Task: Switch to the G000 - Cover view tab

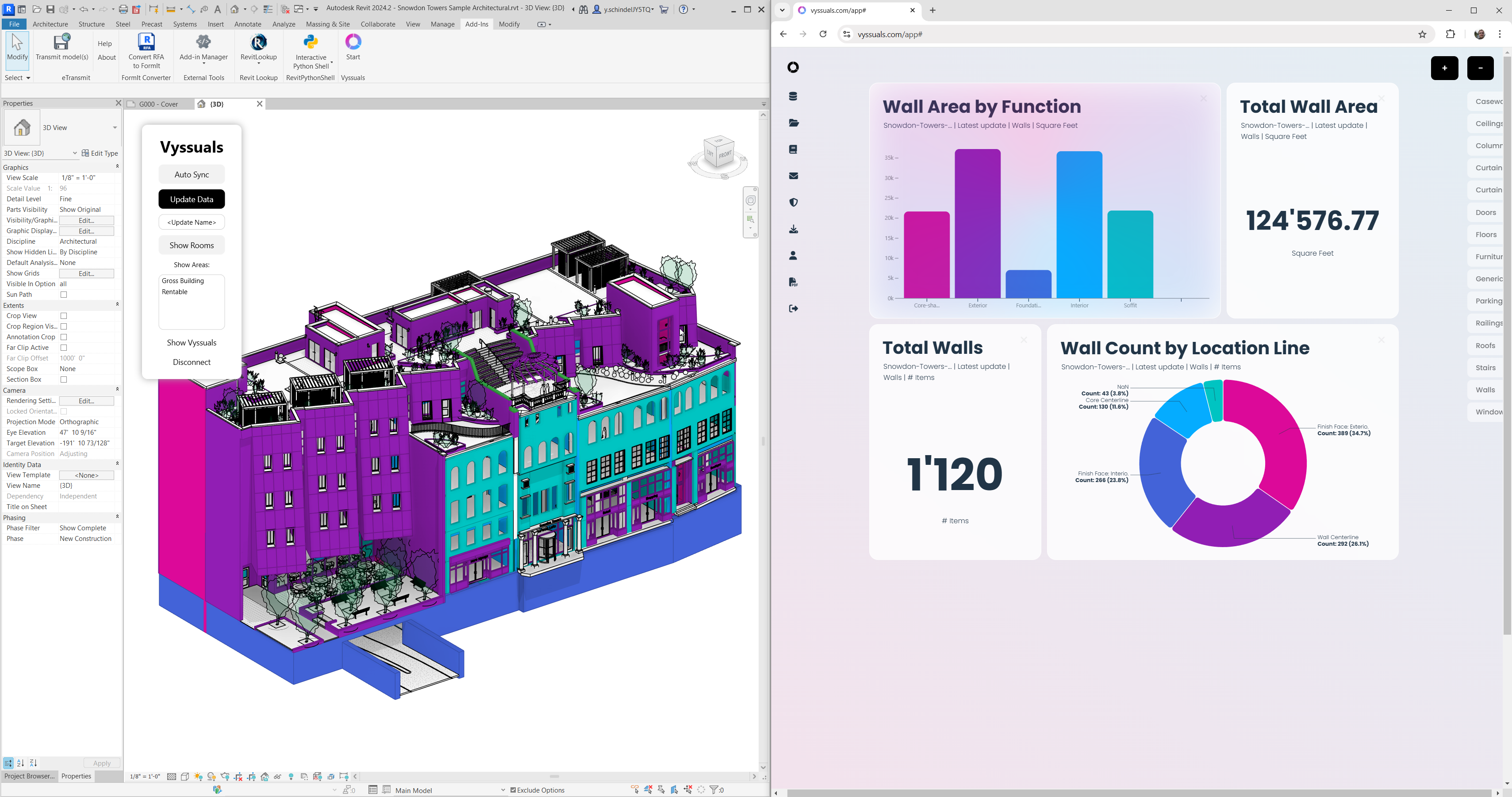Action: tap(158, 104)
